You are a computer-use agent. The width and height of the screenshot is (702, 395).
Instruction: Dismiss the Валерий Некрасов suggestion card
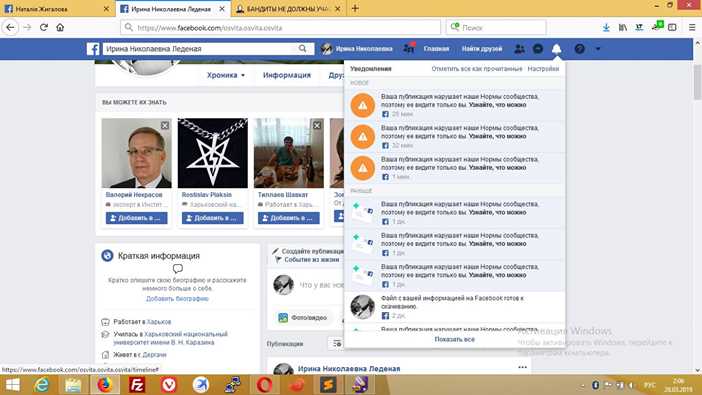tap(165, 125)
